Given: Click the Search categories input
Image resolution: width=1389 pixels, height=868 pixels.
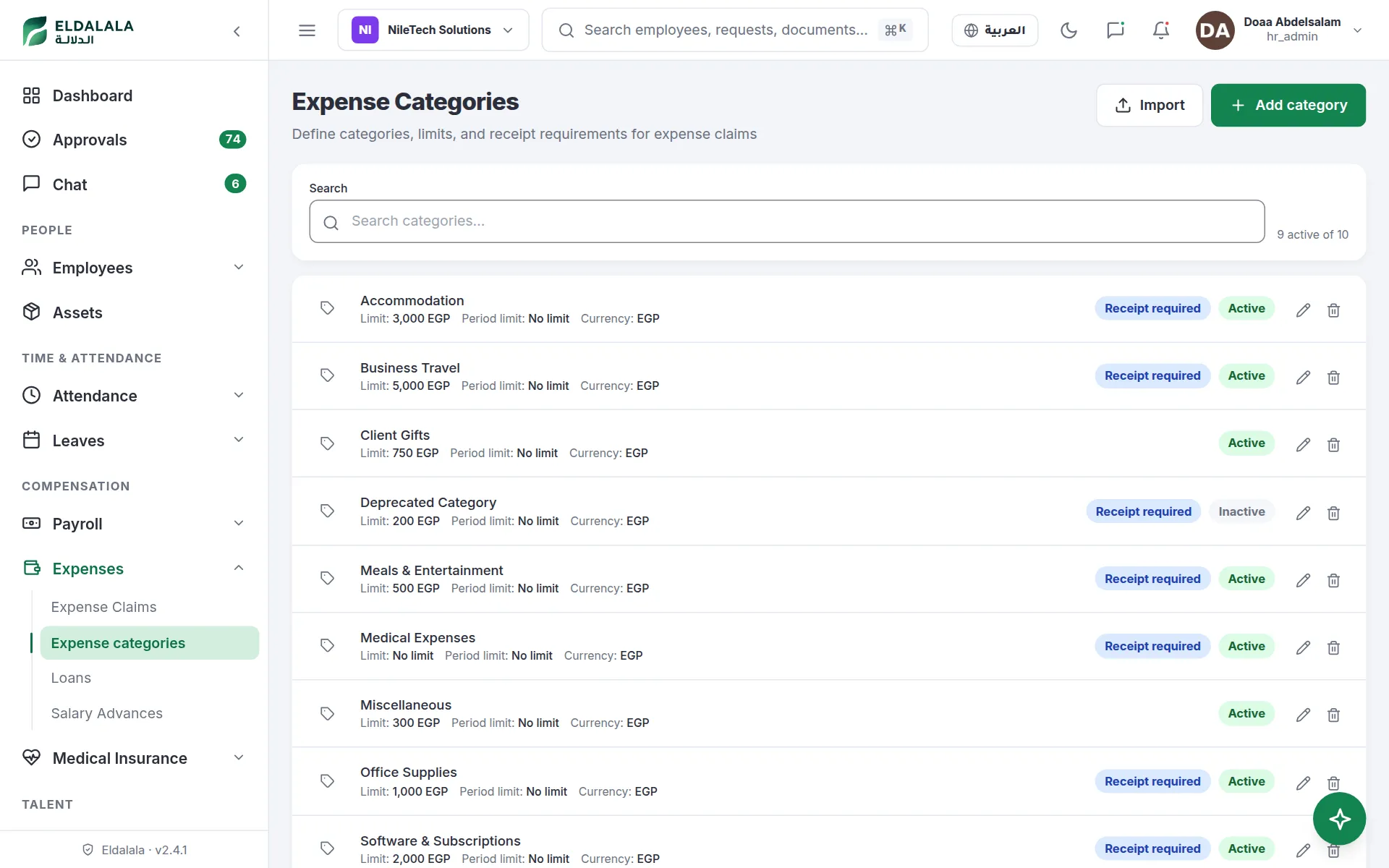Looking at the screenshot, I should [786, 221].
